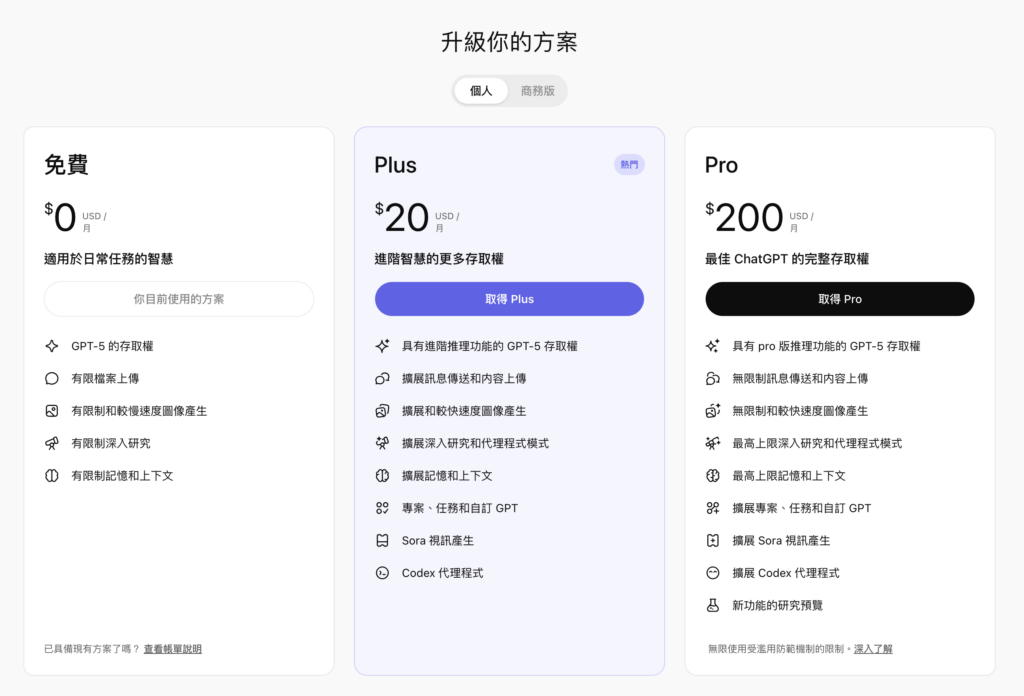Viewport: 1024px width, 696px height.
Task: Click the sparkle icon beside 具有進階推理功能的 GPT-5 存取權
Action: point(383,346)
